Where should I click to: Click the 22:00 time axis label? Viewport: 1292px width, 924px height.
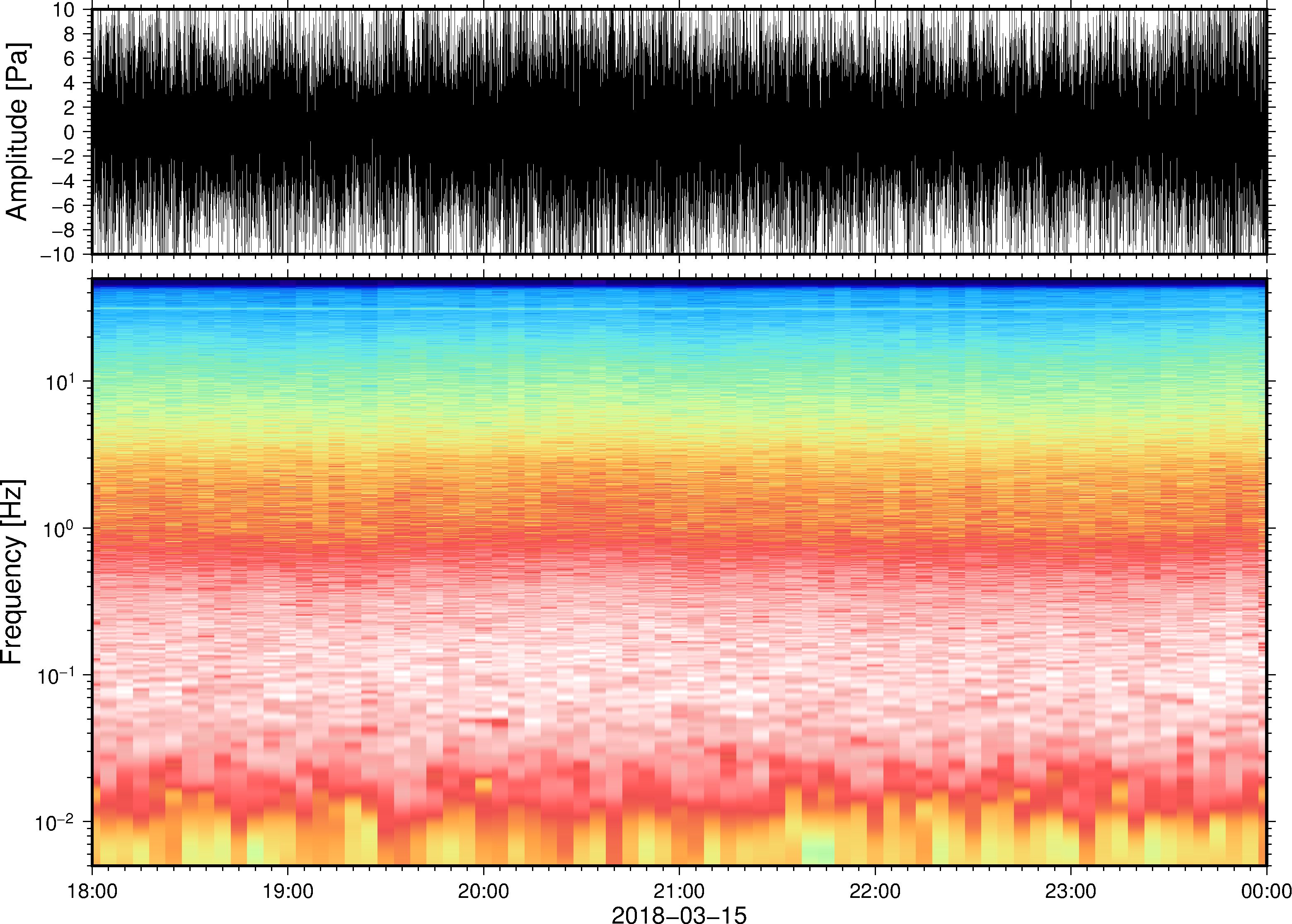point(875,892)
